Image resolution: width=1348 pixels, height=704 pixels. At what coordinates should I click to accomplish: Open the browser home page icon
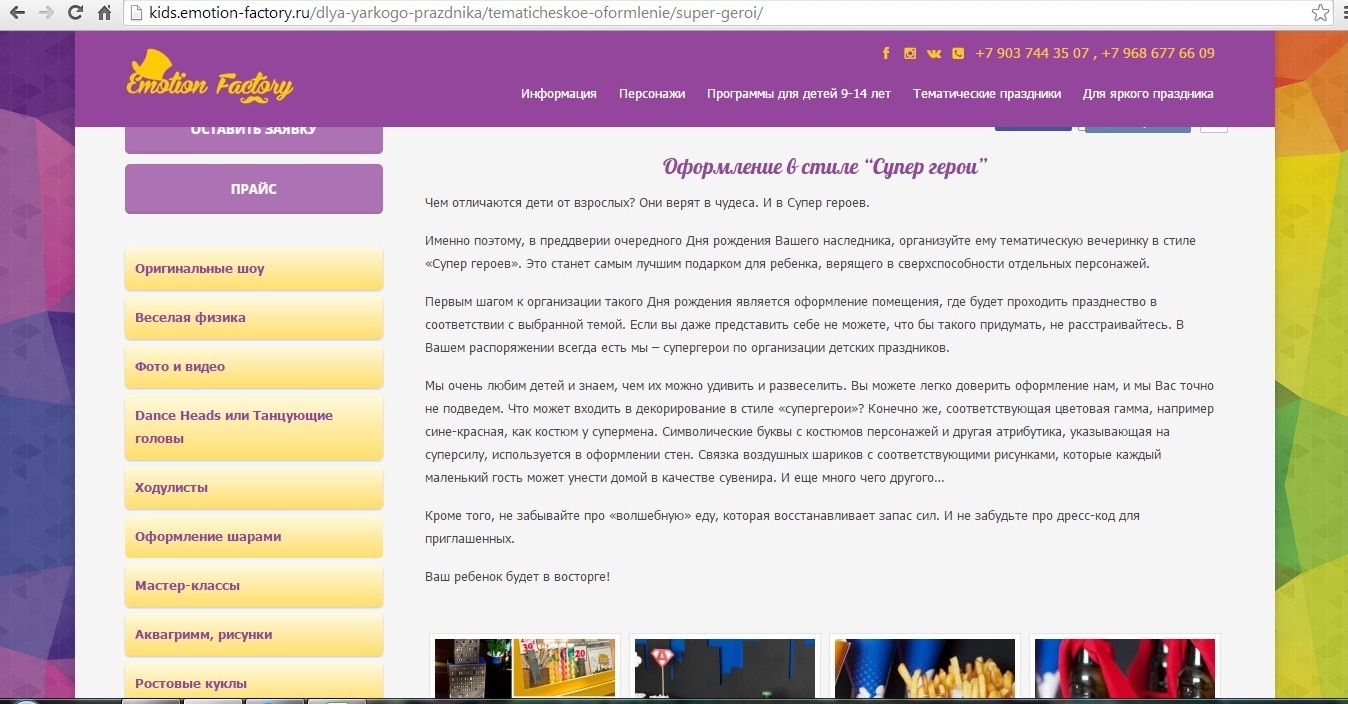pyautogui.click(x=104, y=13)
